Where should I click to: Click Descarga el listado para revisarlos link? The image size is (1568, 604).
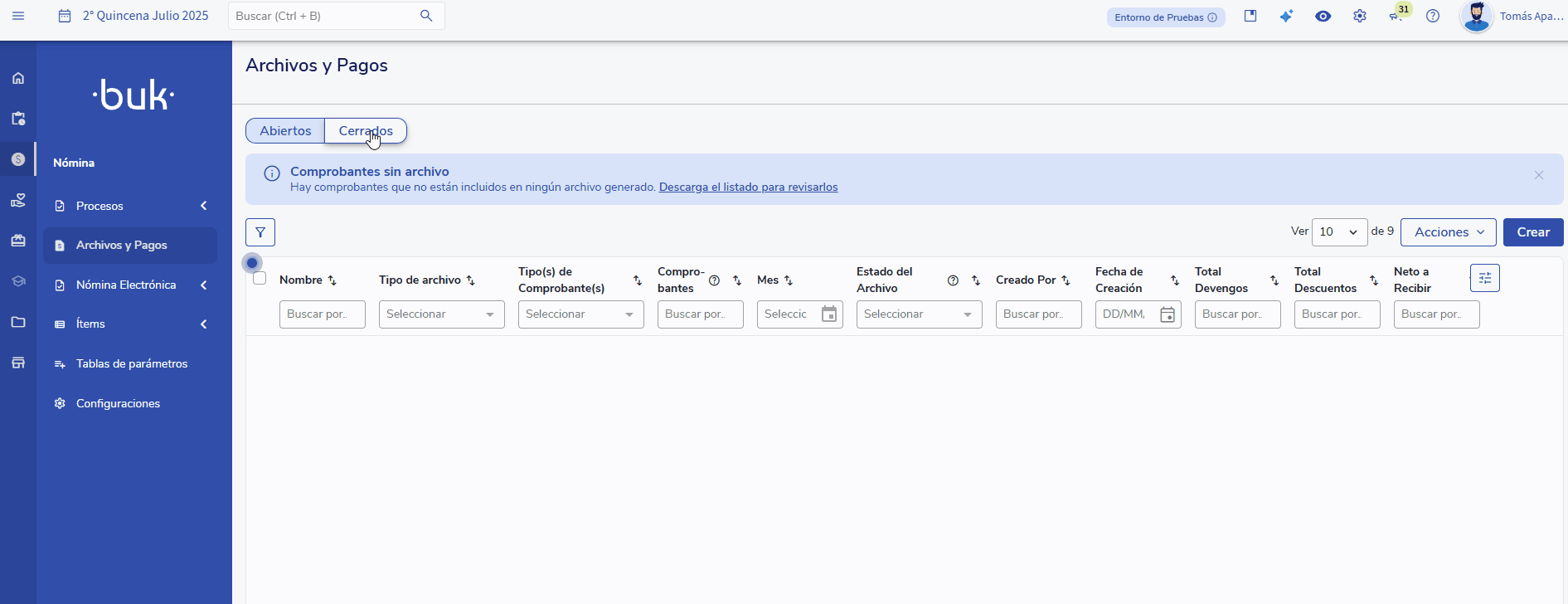click(x=748, y=188)
